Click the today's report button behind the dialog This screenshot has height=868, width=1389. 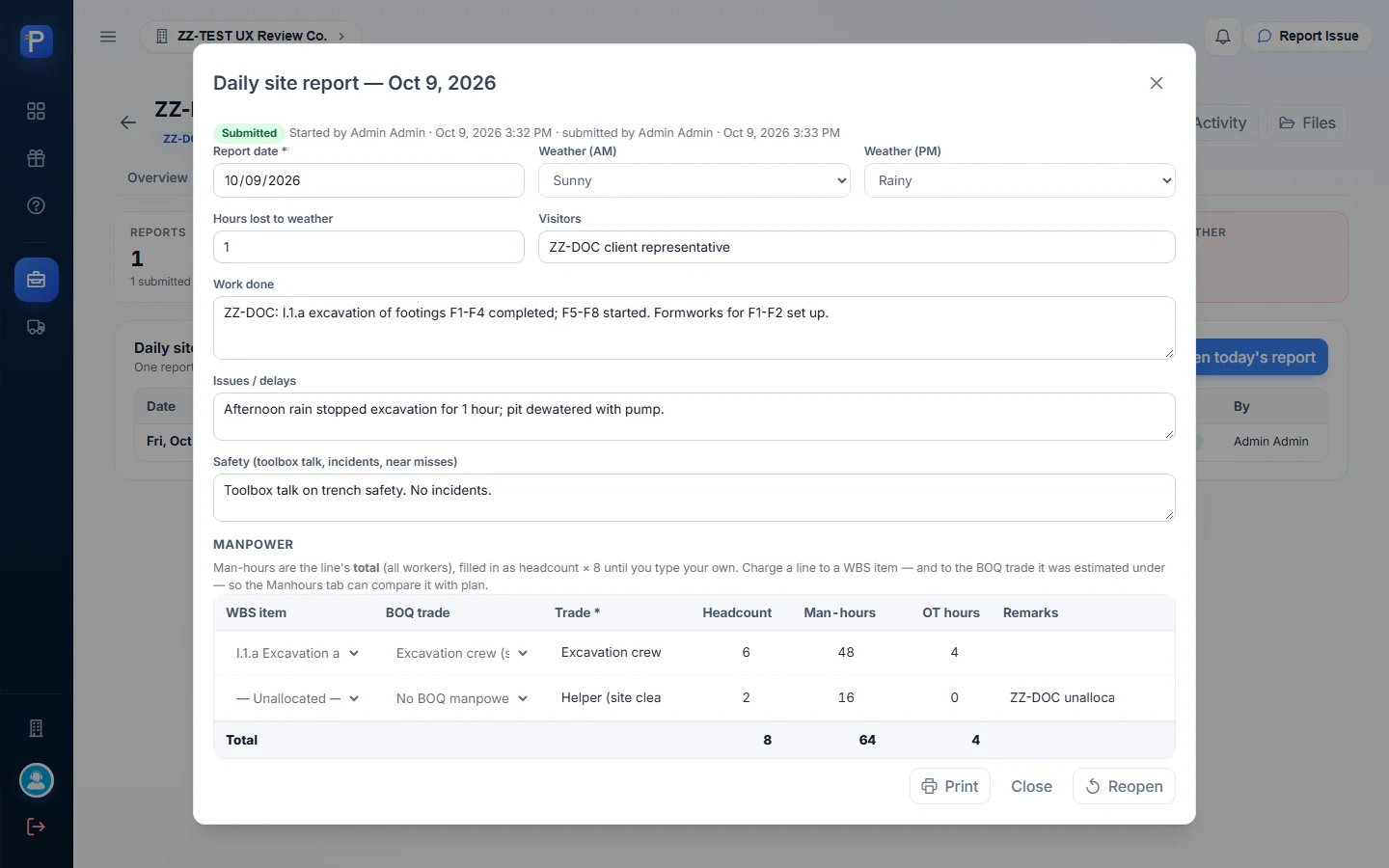(x=1262, y=357)
